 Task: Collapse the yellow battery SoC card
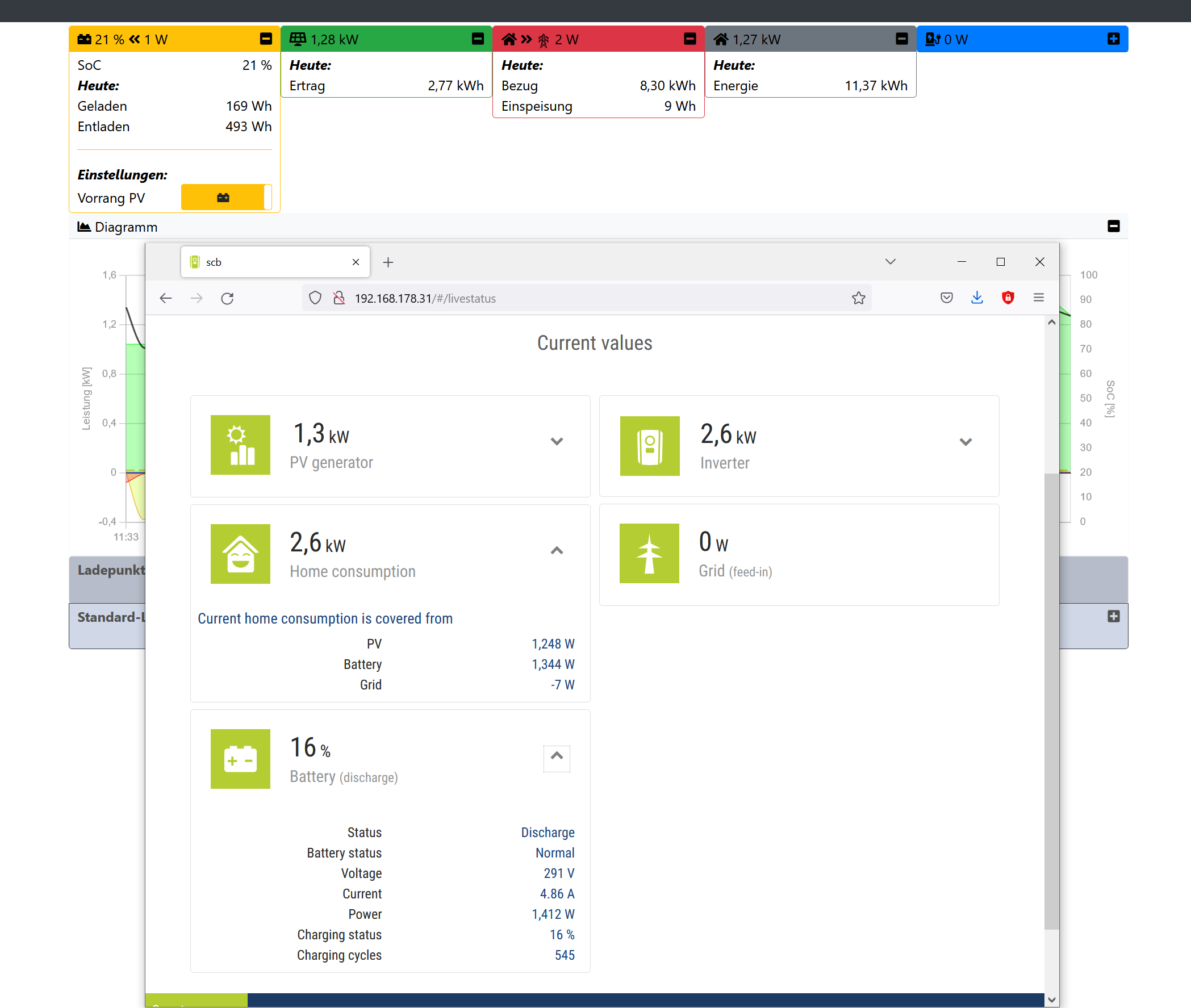pyautogui.click(x=266, y=39)
